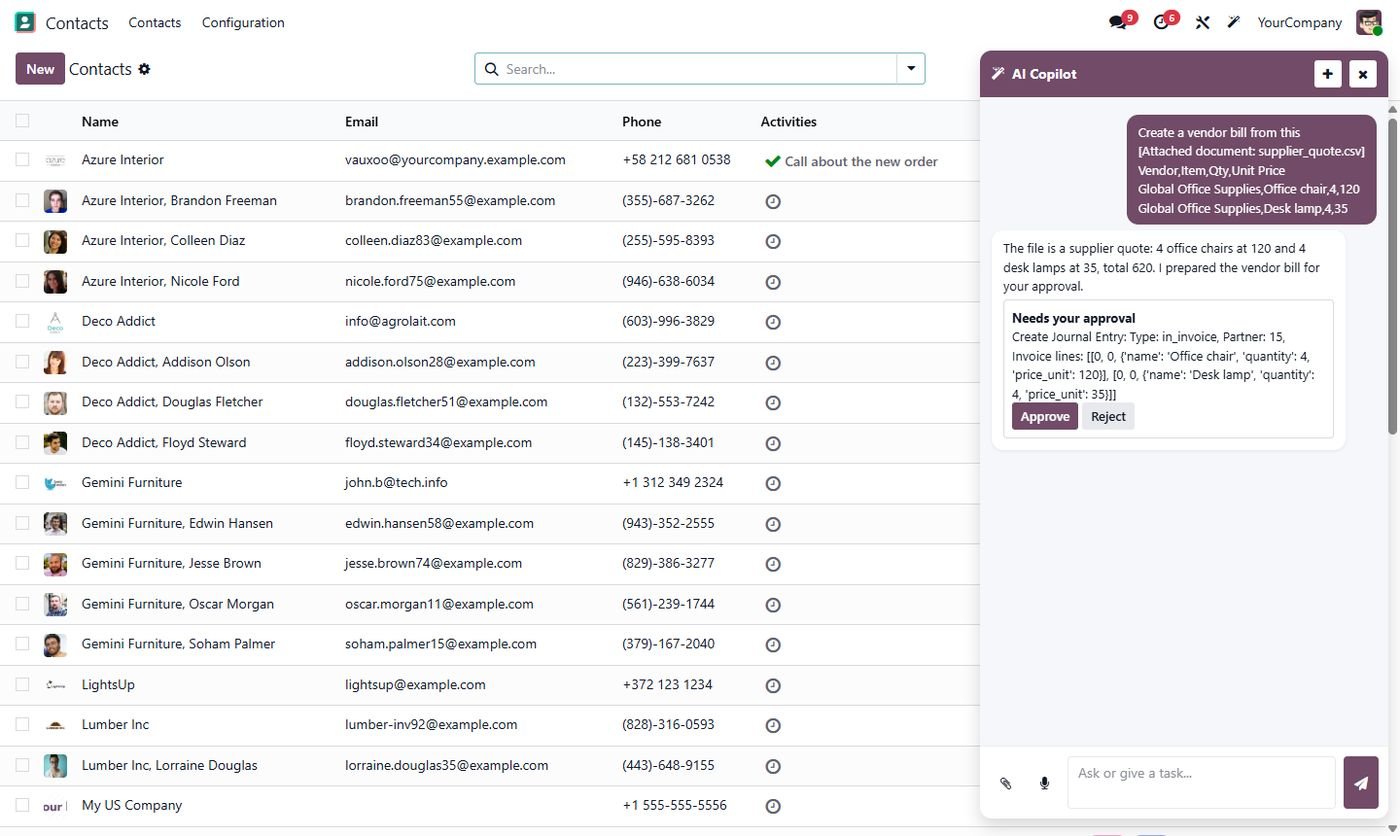Viewport: 1400px width, 836px height.
Task: Open the activities clock icon in navbar
Action: 1161,22
